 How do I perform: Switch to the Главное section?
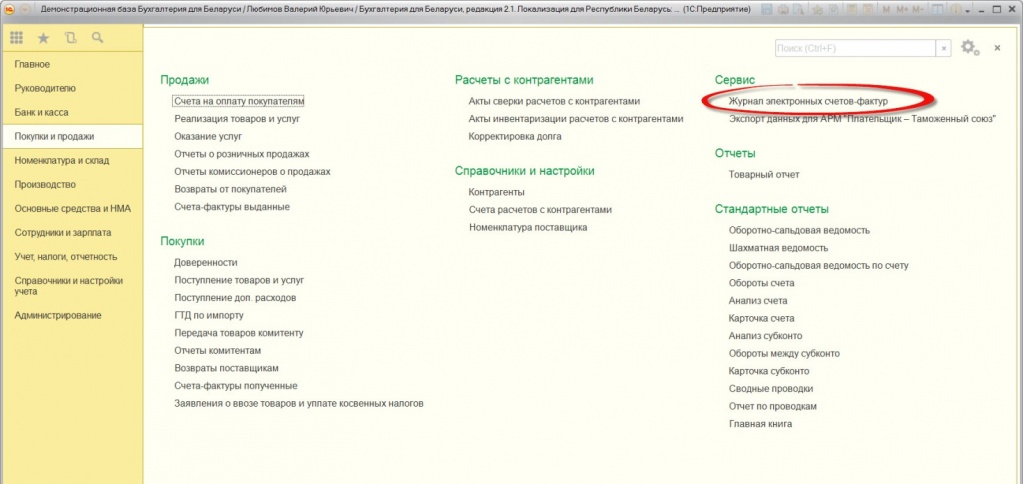(x=32, y=64)
